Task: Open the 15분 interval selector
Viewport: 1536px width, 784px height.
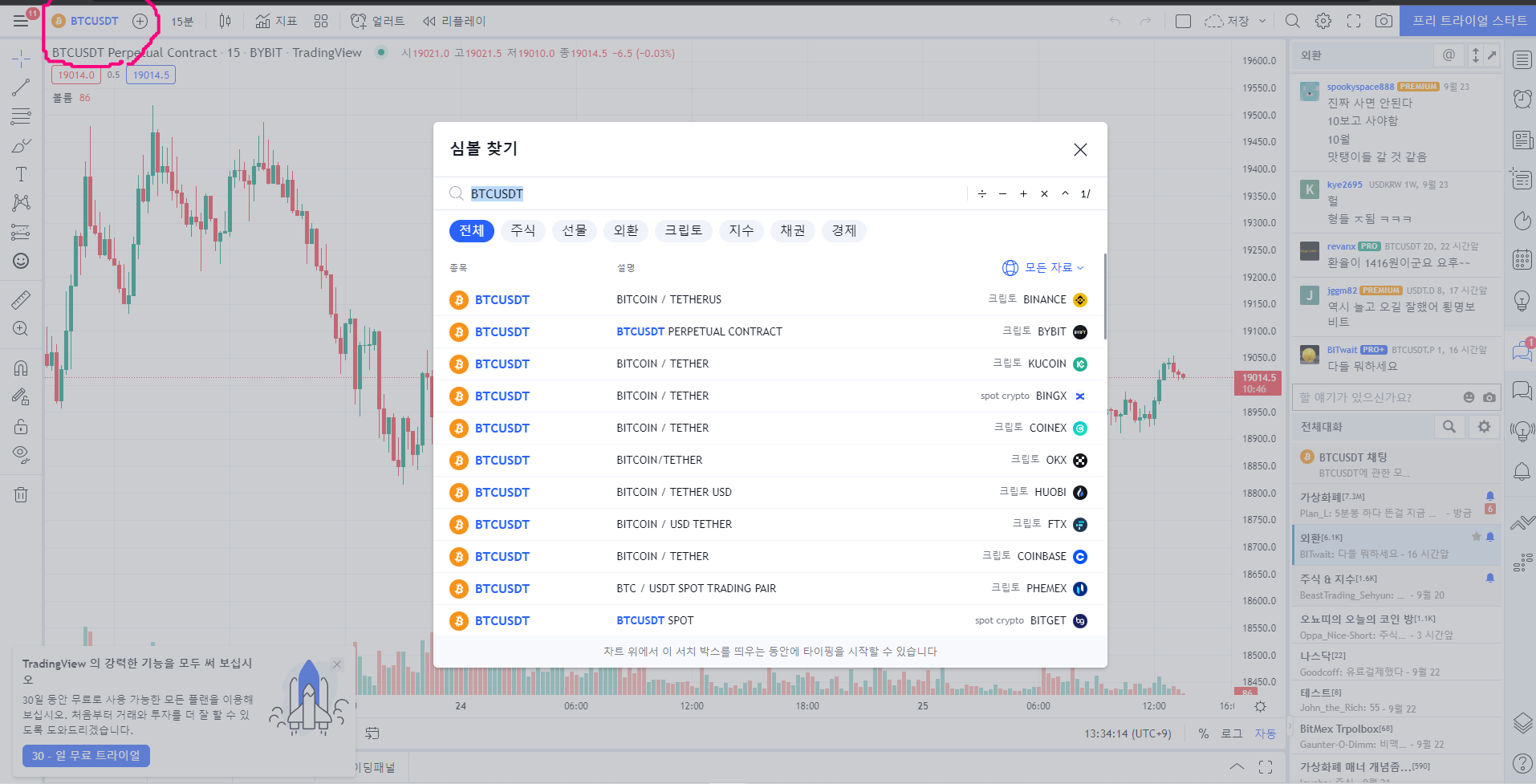Action: [182, 21]
